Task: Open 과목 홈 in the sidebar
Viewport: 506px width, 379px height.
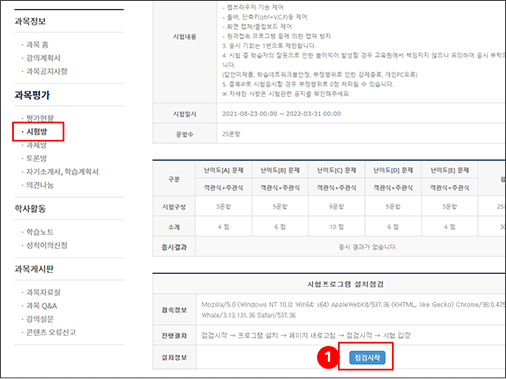Action: tap(37, 44)
